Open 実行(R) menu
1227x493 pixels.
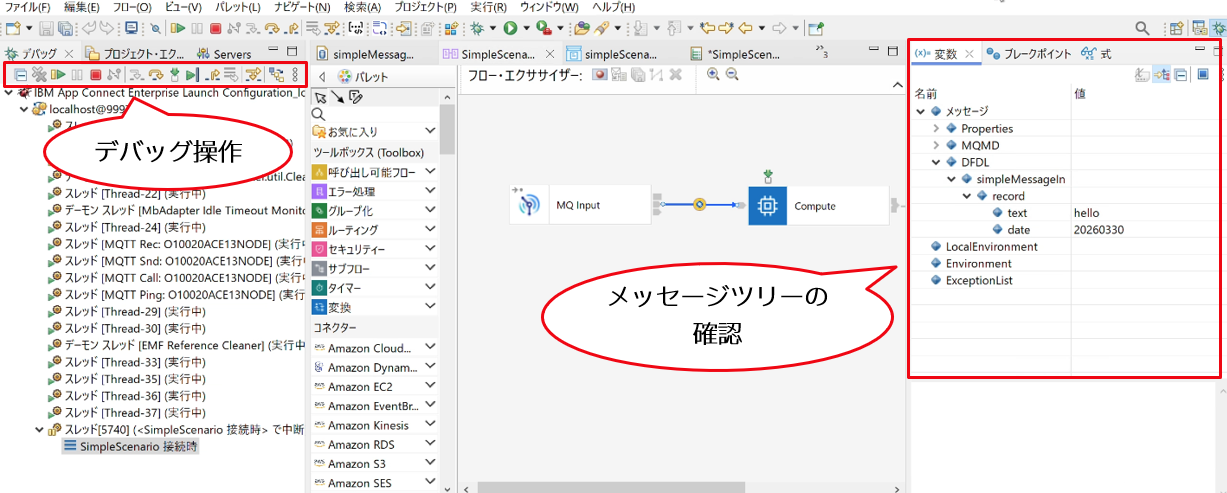[488, 7]
